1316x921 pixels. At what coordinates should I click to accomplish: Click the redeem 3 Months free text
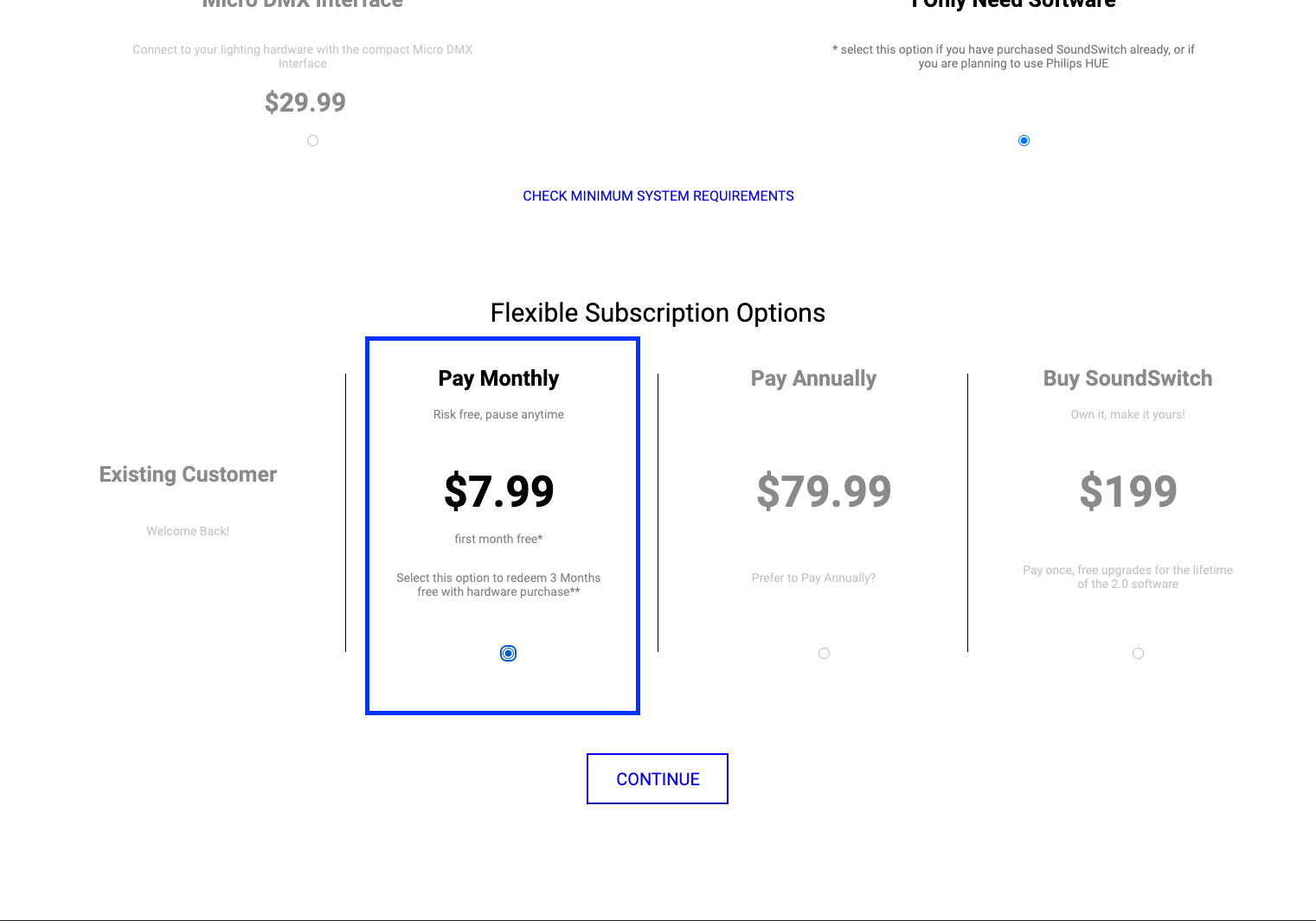coord(498,585)
